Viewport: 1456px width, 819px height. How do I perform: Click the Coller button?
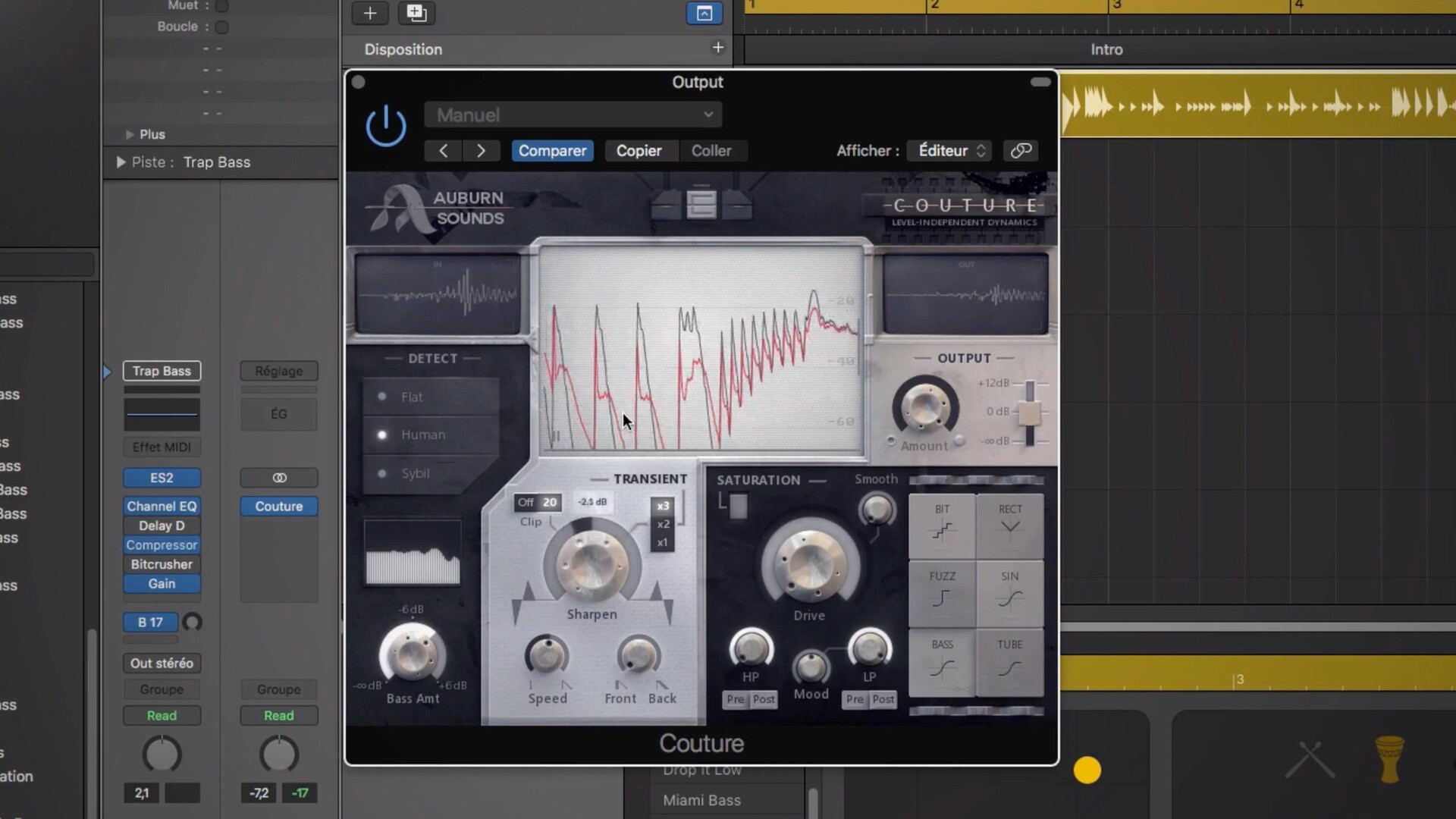711,151
